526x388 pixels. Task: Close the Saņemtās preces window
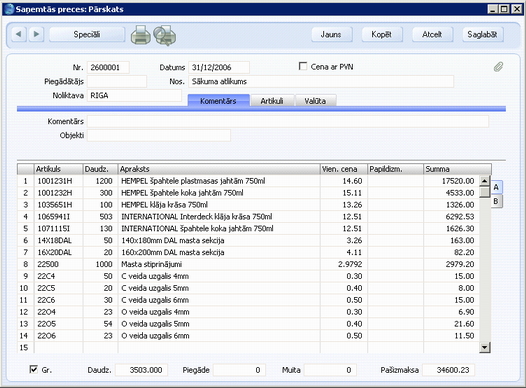tap(516, 9)
